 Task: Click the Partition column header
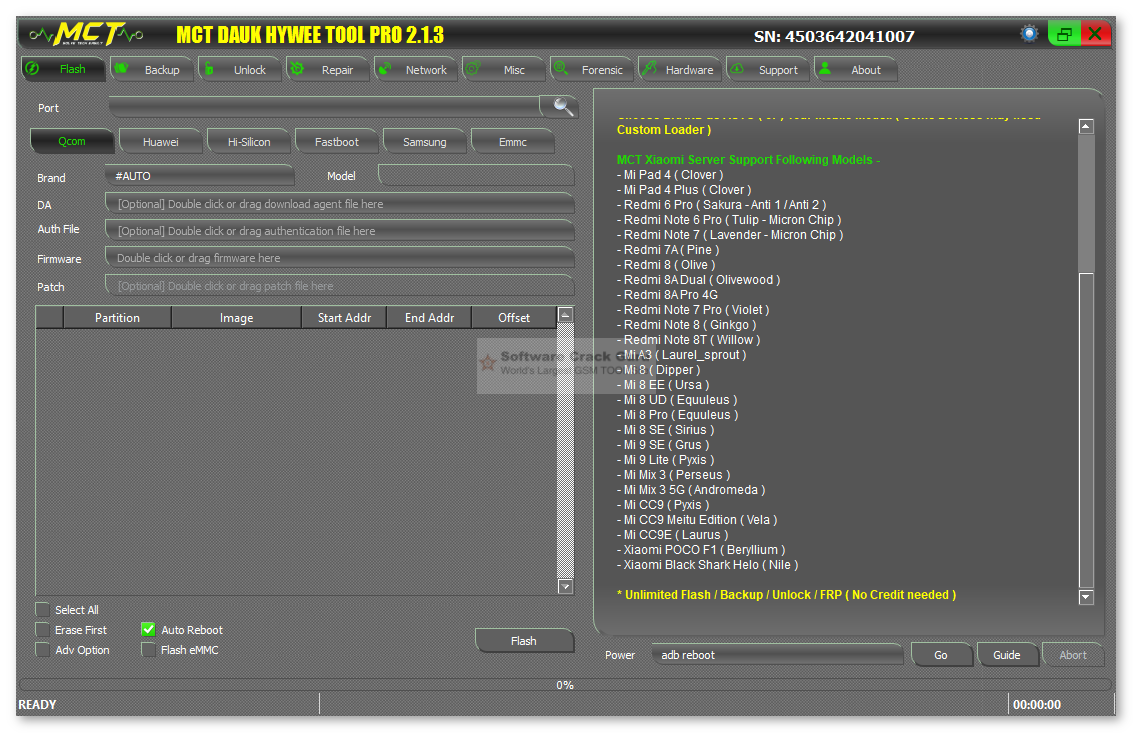(117, 317)
